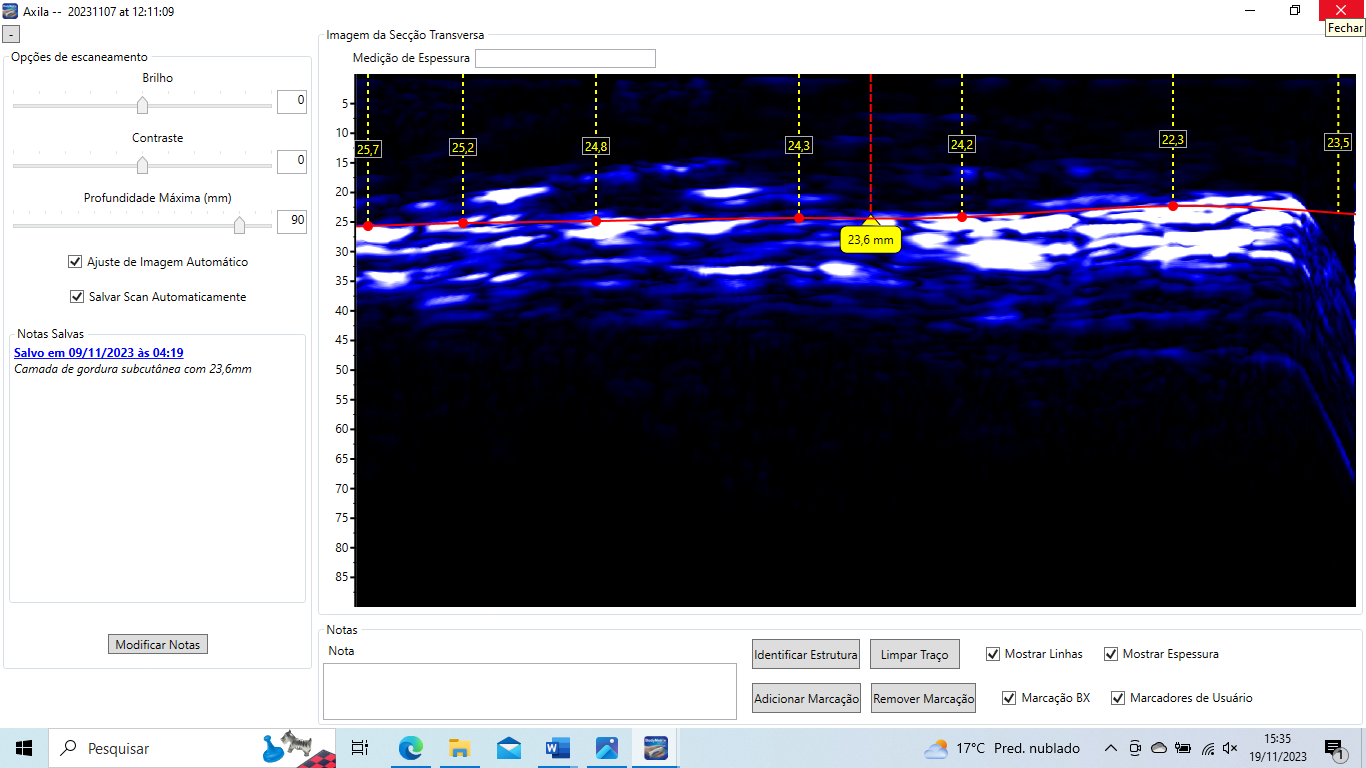Collapse the options panel with the minus button
1366x768 pixels.
click(x=11, y=34)
